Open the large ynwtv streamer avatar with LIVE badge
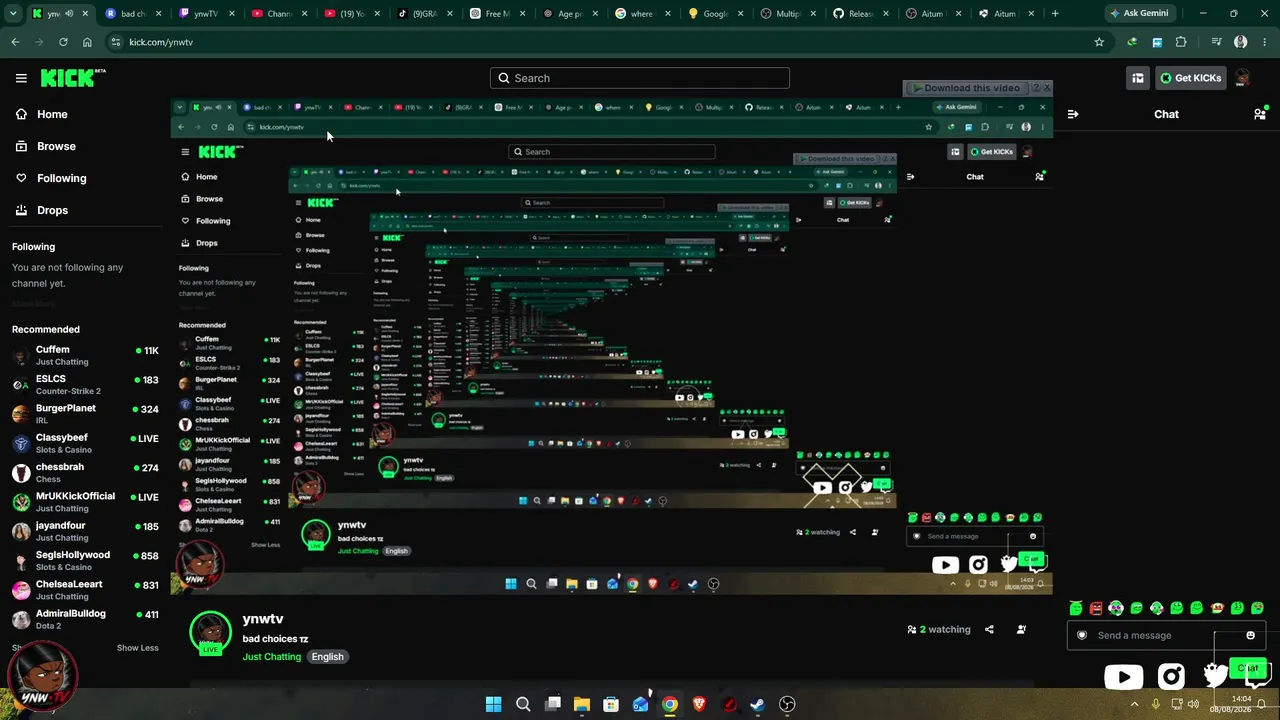Viewport: 1280px width, 720px height. click(x=210, y=633)
